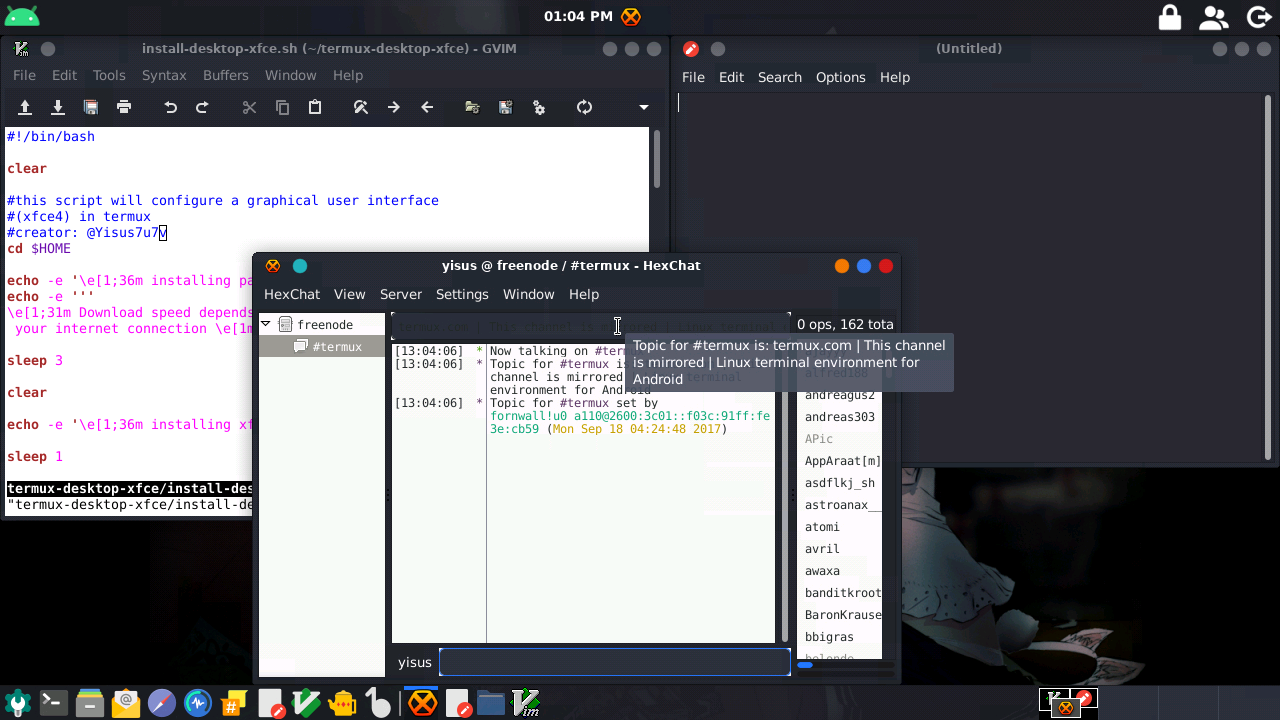This screenshot has height=720, width=1280.
Task: Select user avril in user list
Action: click(840, 549)
